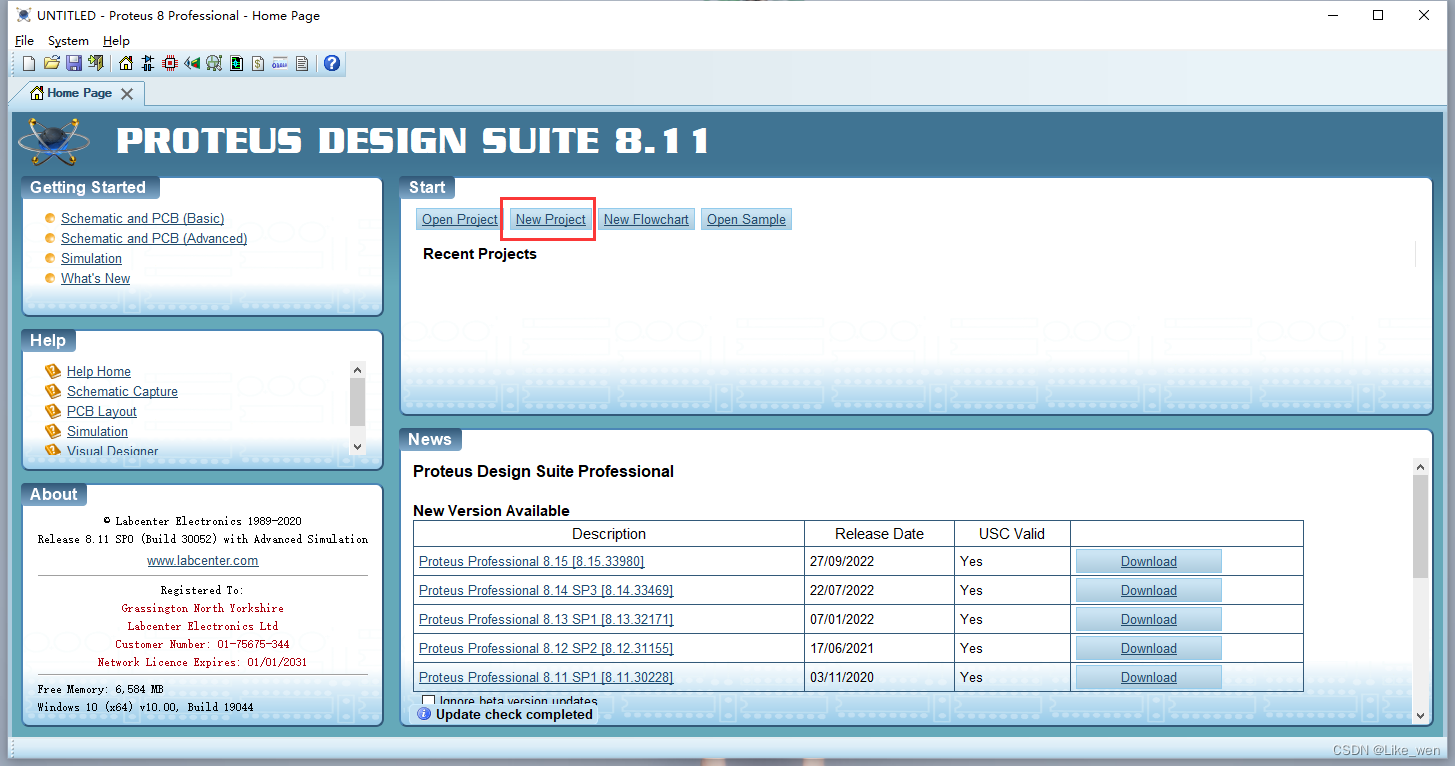Click the Description column header
The image size is (1455, 766).
pos(609,534)
